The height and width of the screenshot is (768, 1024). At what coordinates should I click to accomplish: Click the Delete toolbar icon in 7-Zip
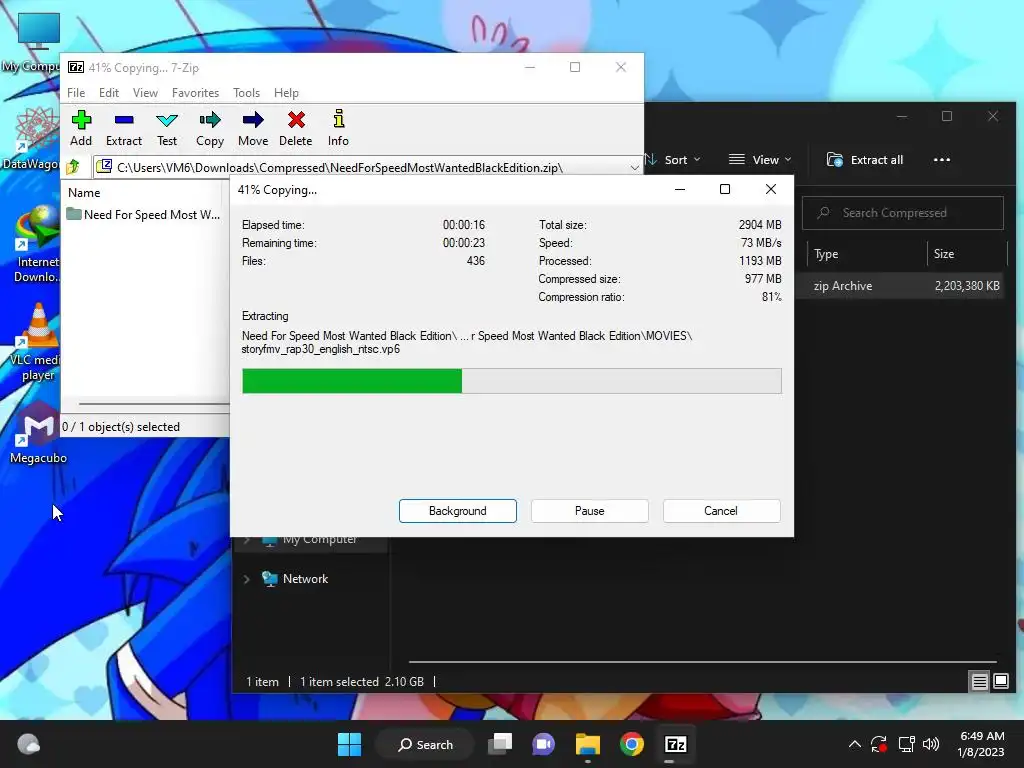(x=296, y=128)
